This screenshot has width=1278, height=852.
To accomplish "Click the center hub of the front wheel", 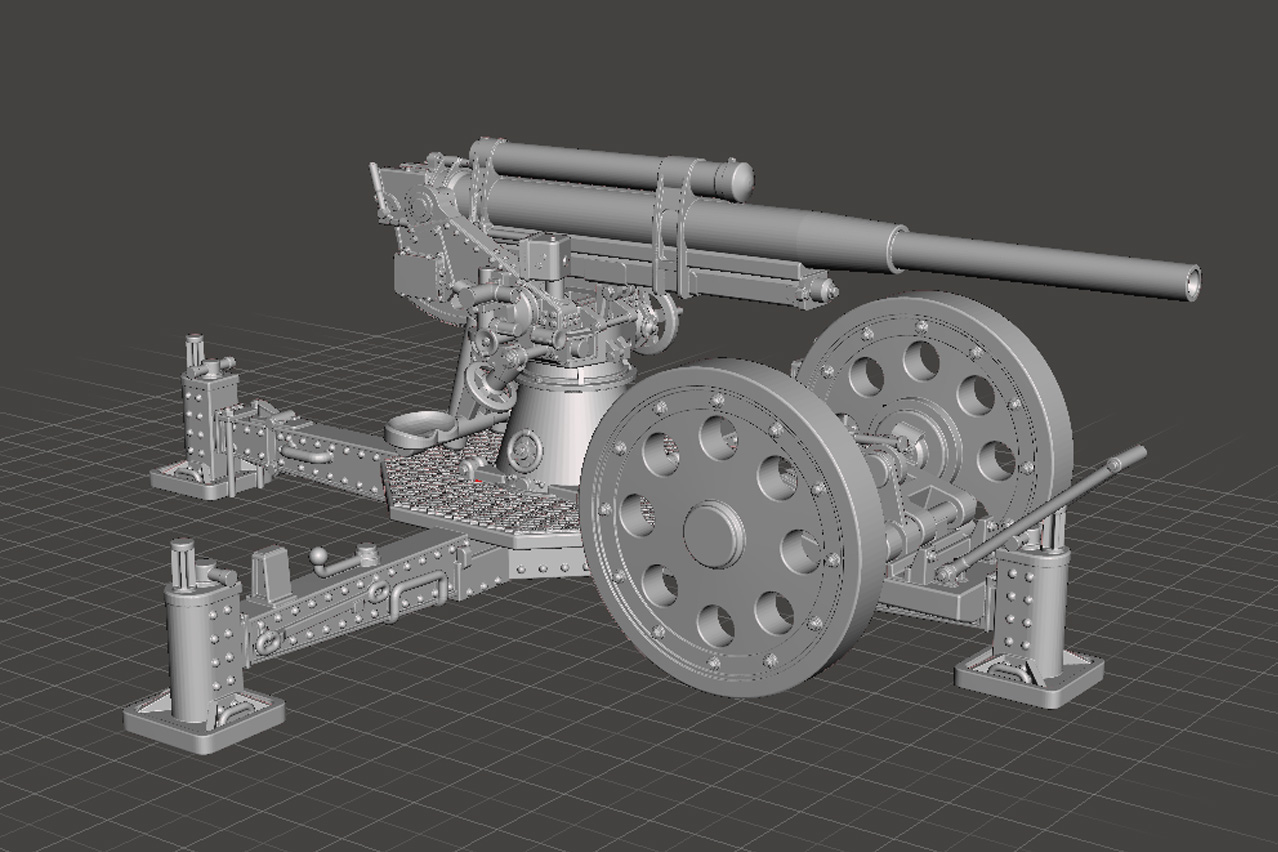I will [714, 534].
